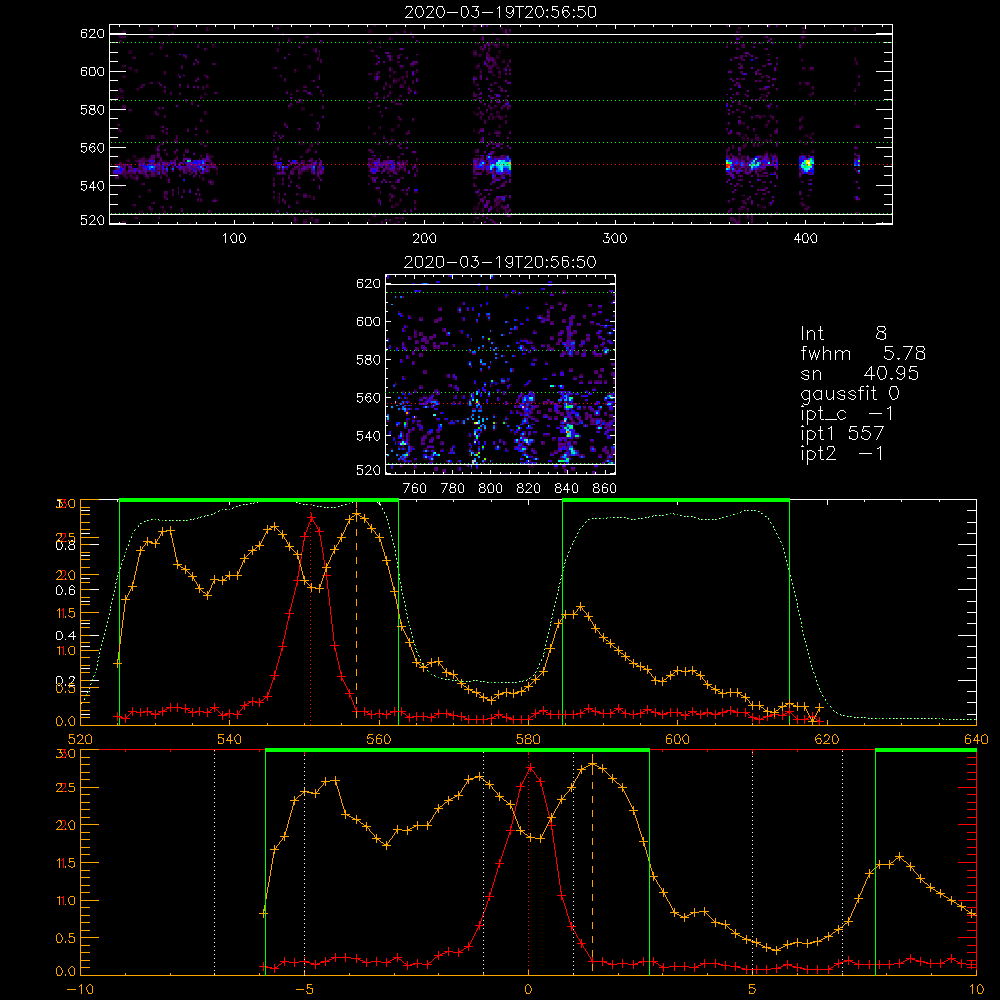Click the 'gaussfit 0' line

tap(849, 394)
